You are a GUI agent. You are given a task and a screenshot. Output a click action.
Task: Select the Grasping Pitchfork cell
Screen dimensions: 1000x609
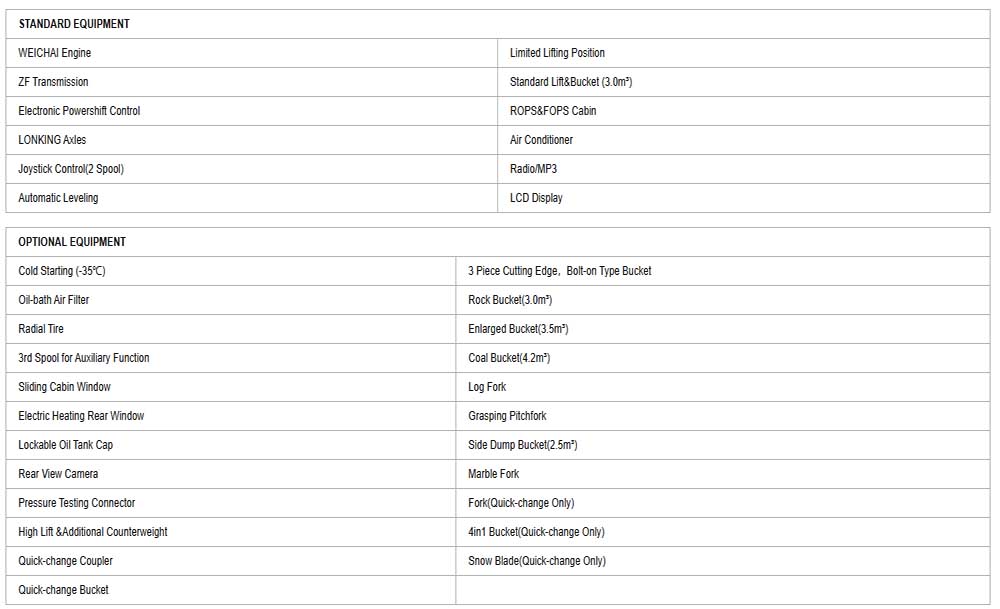pos(723,416)
